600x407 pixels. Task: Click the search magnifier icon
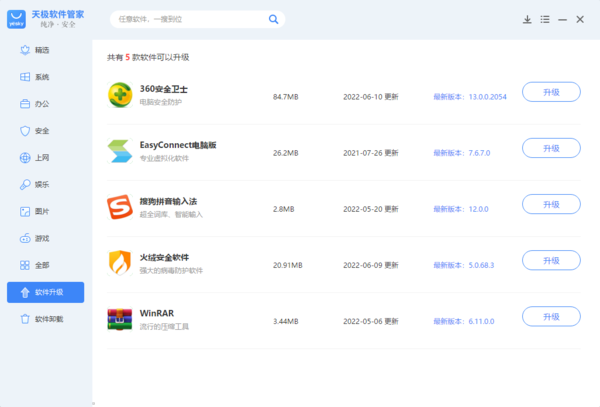pyautogui.click(x=273, y=19)
